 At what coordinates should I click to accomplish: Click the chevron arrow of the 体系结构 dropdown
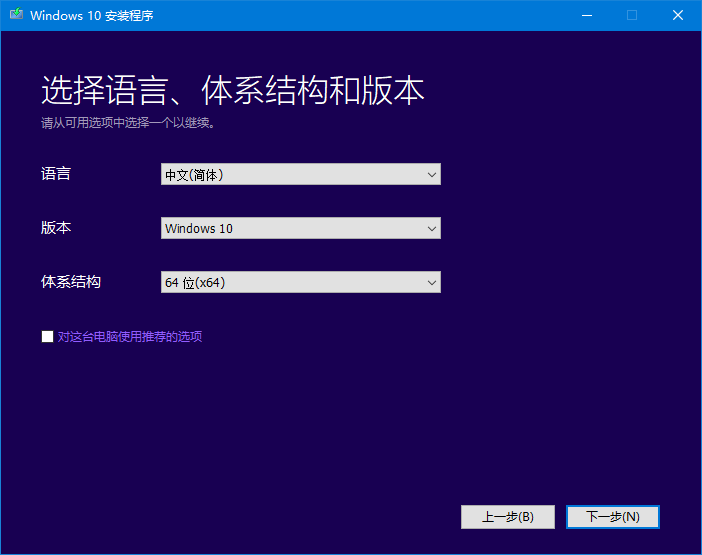pyautogui.click(x=432, y=282)
